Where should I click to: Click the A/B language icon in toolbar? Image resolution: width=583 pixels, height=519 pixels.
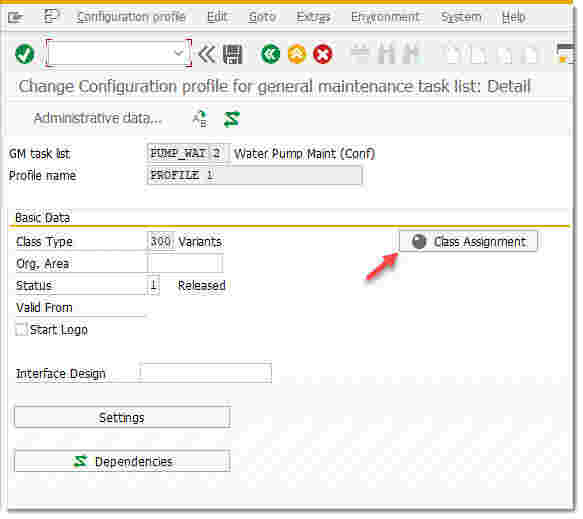tap(200, 119)
